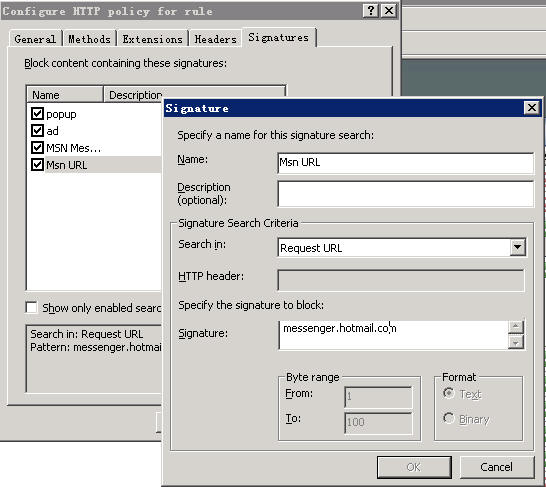Viewport: 546px width, 487px height.
Task: Click the help question mark button
Action: coord(370,11)
